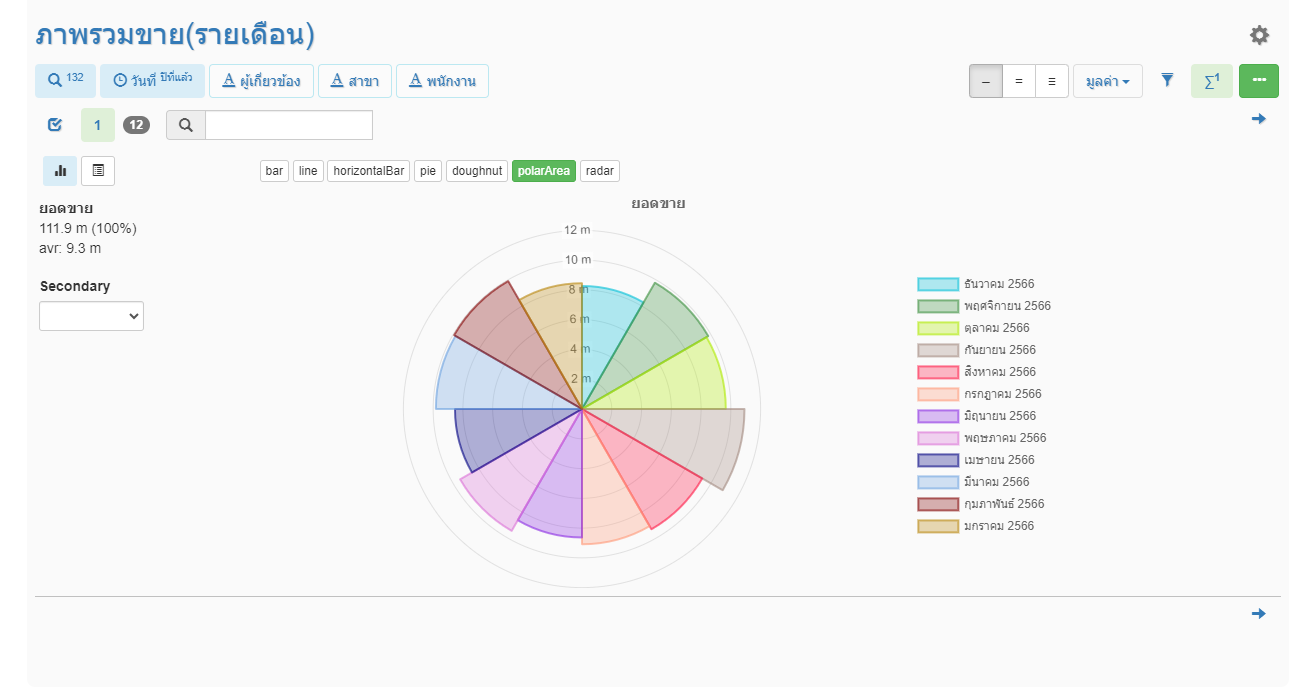
Task: Select the single-line density toggle
Action: [986, 81]
